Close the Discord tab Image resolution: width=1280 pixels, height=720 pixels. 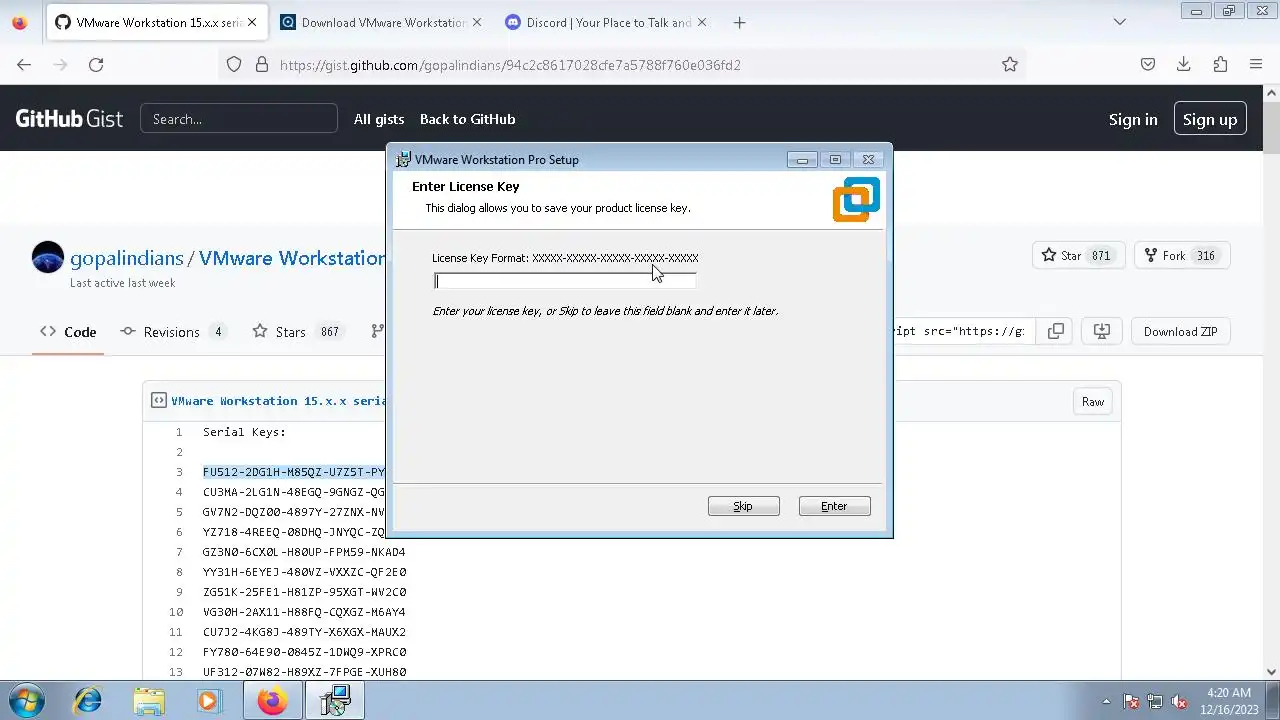[x=701, y=22]
